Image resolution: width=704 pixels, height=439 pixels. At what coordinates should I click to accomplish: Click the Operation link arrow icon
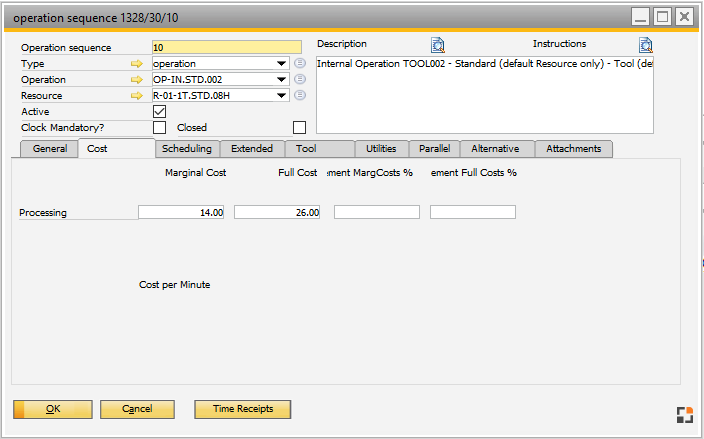pos(137,80)
